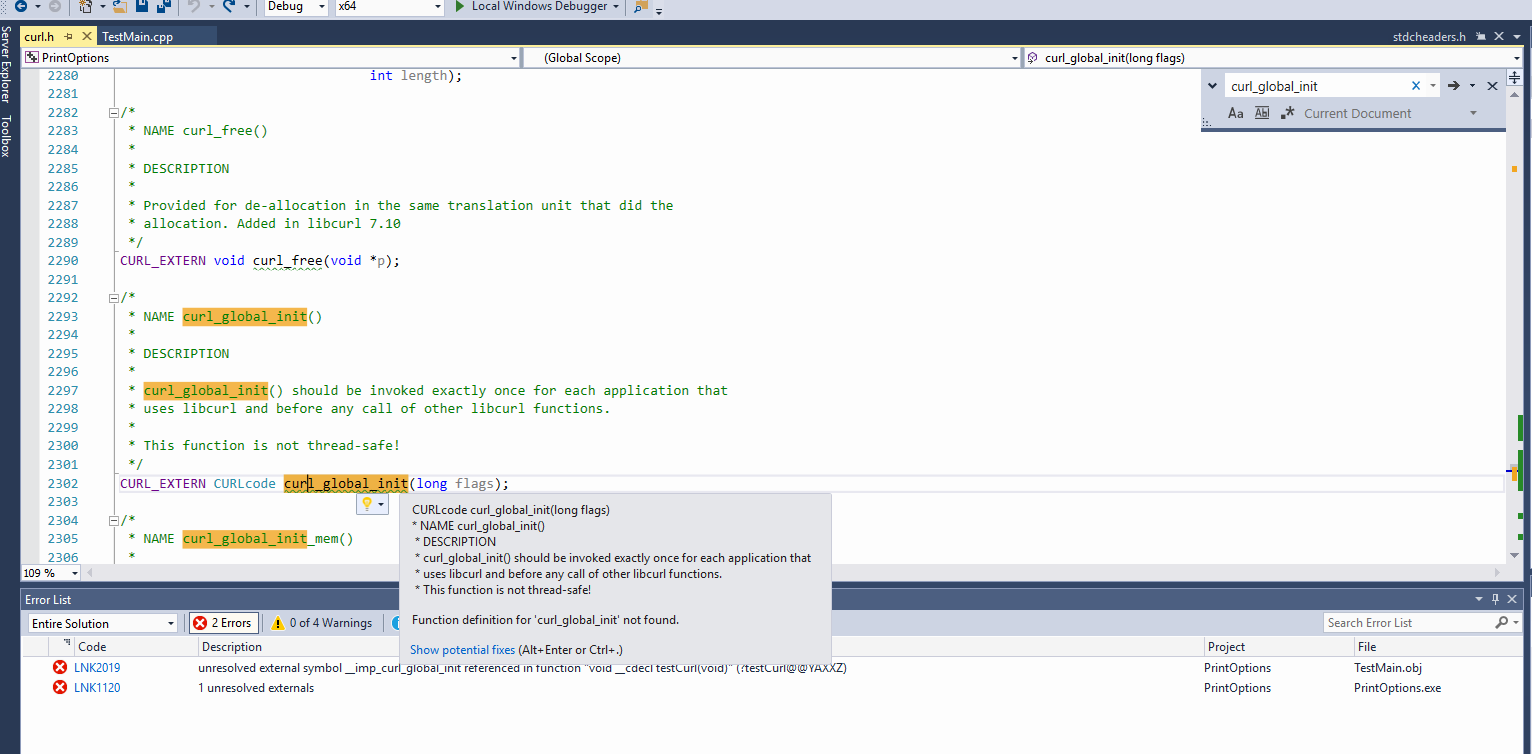This screenshot has width=1532, height=754.
Task: Pin the curl.h tab
Action: 69,36
